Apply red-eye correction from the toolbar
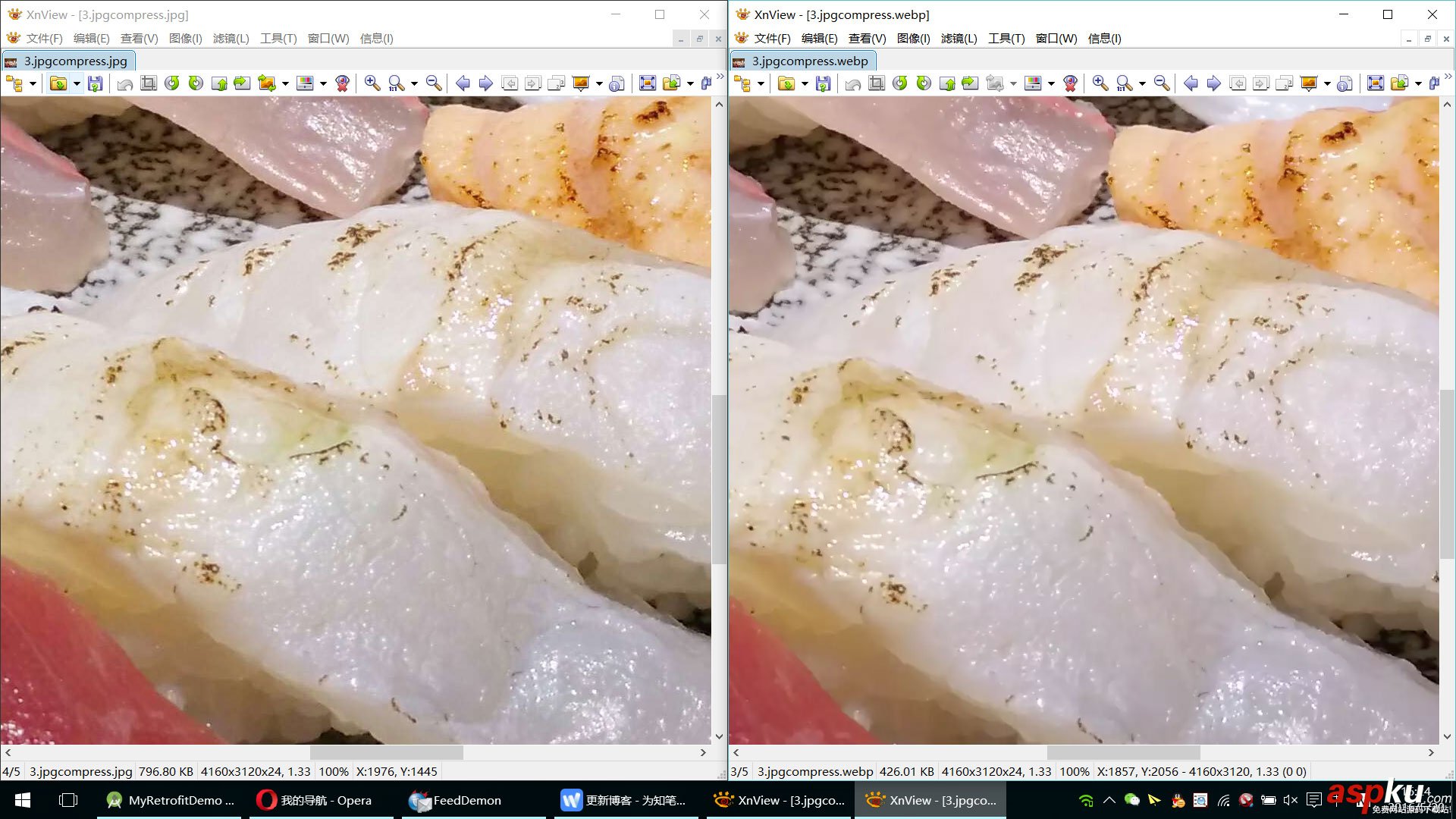The height and width of the screenshot is (819, 1456). tap(341, 83)
